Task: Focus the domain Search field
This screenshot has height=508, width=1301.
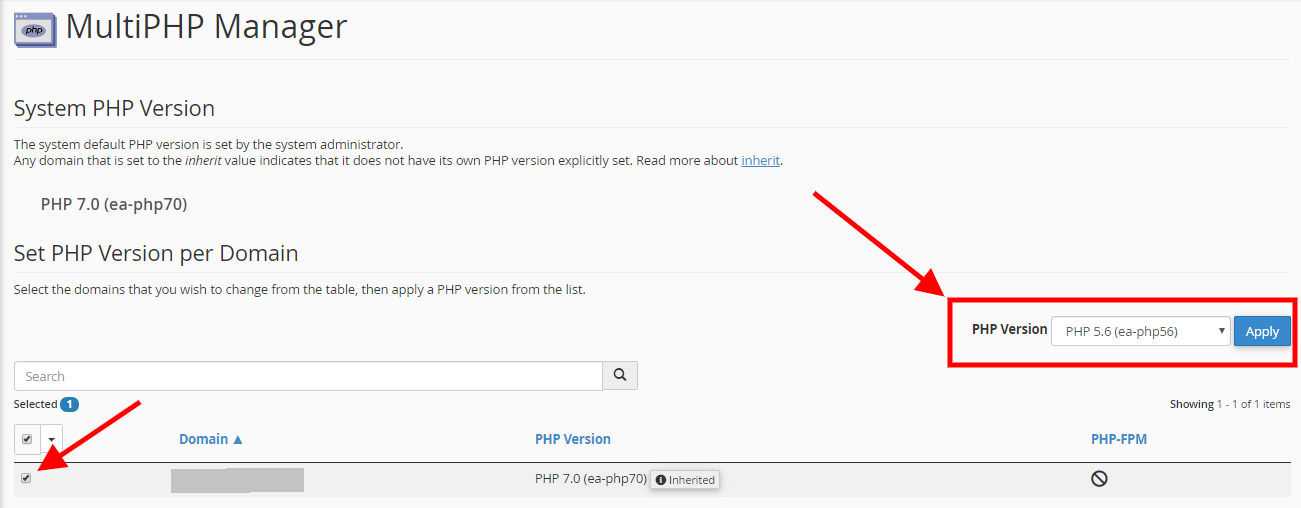Action: (308, 376)
